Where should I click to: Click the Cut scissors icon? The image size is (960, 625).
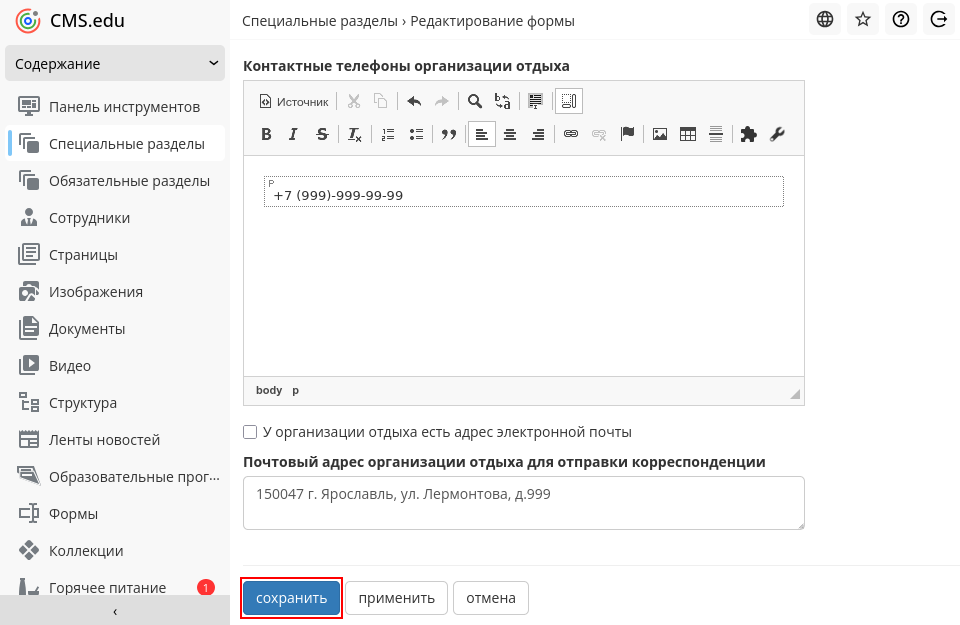(354, 102)
